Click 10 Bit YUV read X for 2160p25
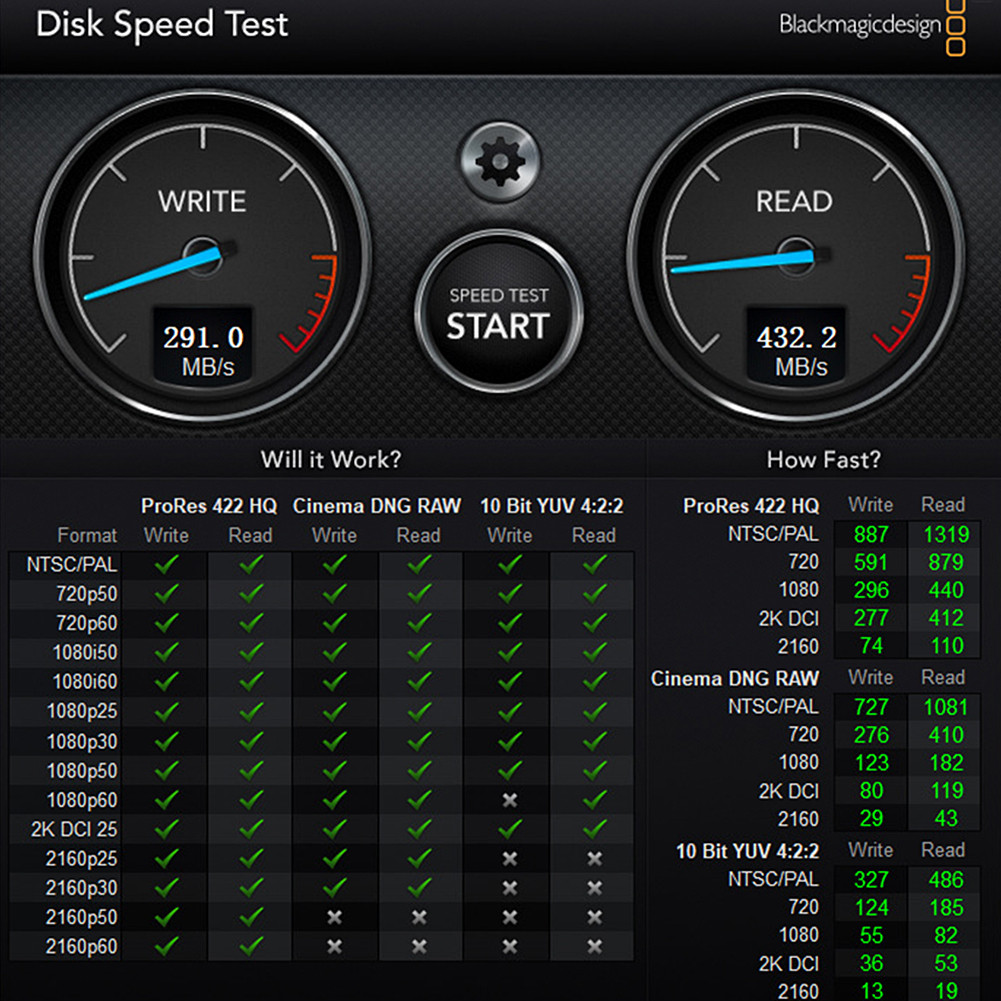This screenshot has width=1001, height=1001. coord(594,859)
